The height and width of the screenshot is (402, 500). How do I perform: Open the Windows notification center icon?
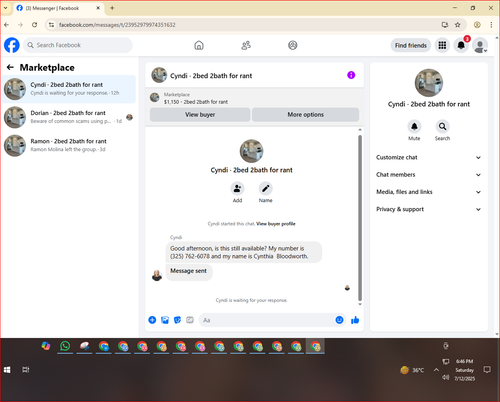click(x=487, y=370)
